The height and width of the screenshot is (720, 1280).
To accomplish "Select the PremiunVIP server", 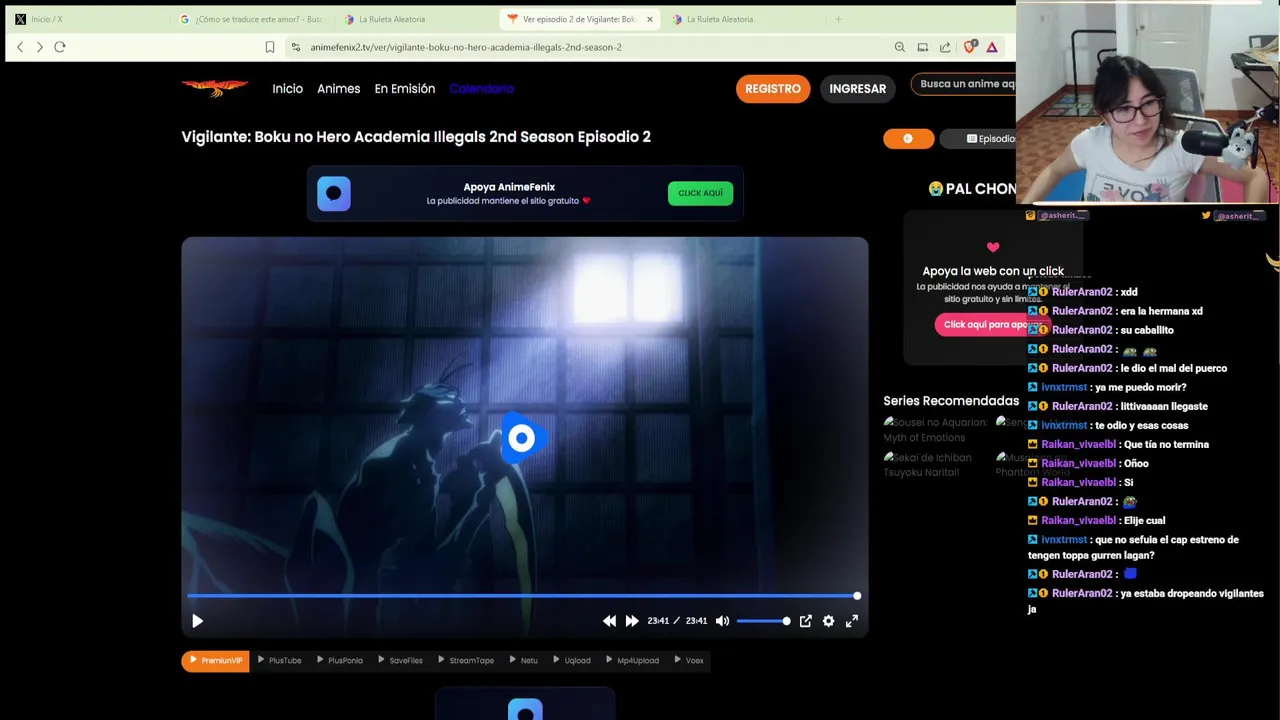I will [x=215, y=660].
